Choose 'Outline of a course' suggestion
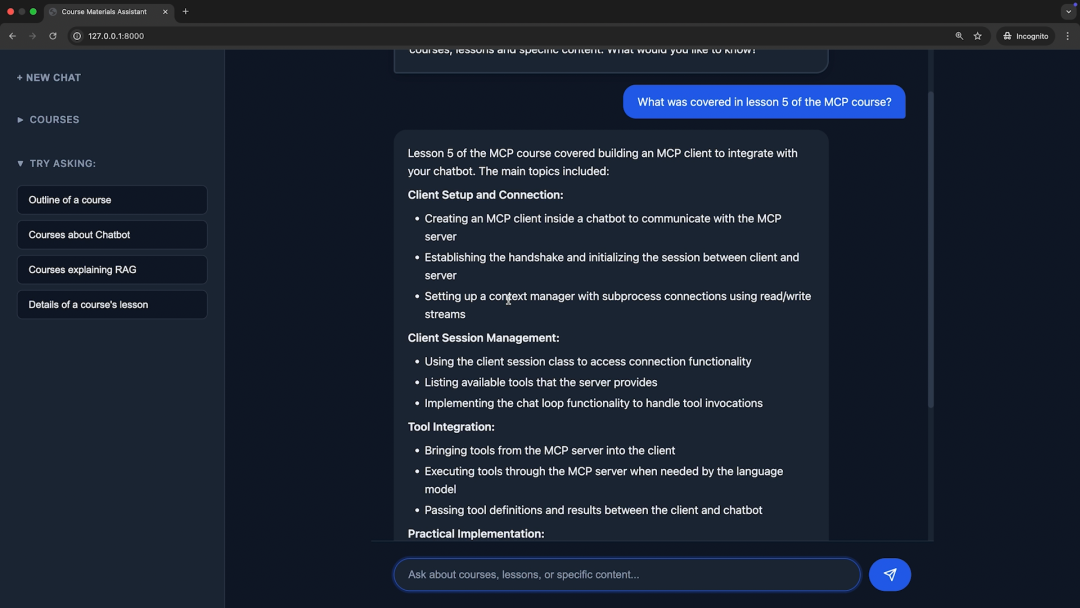The width and height of the screenshot is (1080, 608). click(x=112, y=200)
